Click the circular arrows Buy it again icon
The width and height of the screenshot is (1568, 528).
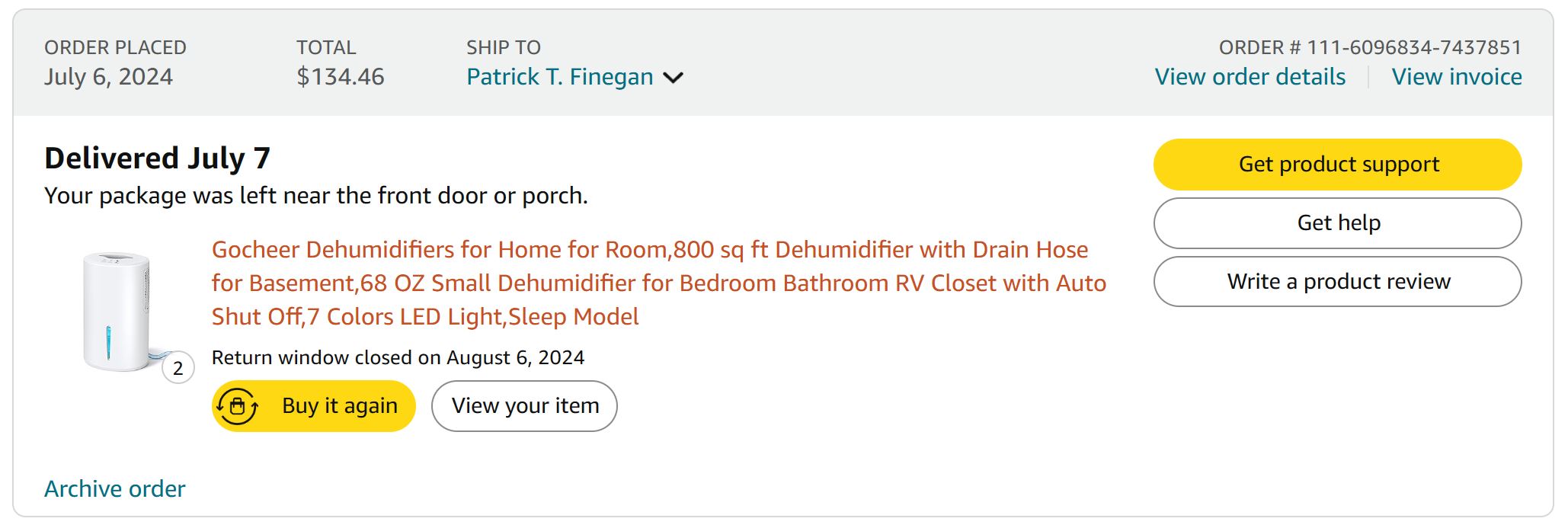pyautogui.click(x=238, y=406)
